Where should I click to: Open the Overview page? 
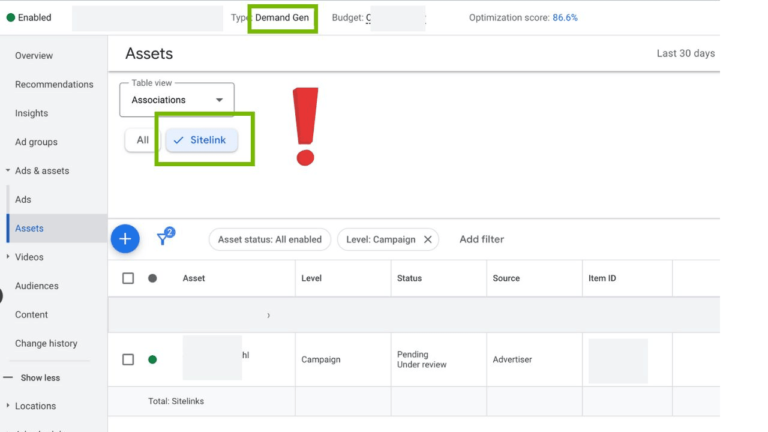tap(34, 56)
